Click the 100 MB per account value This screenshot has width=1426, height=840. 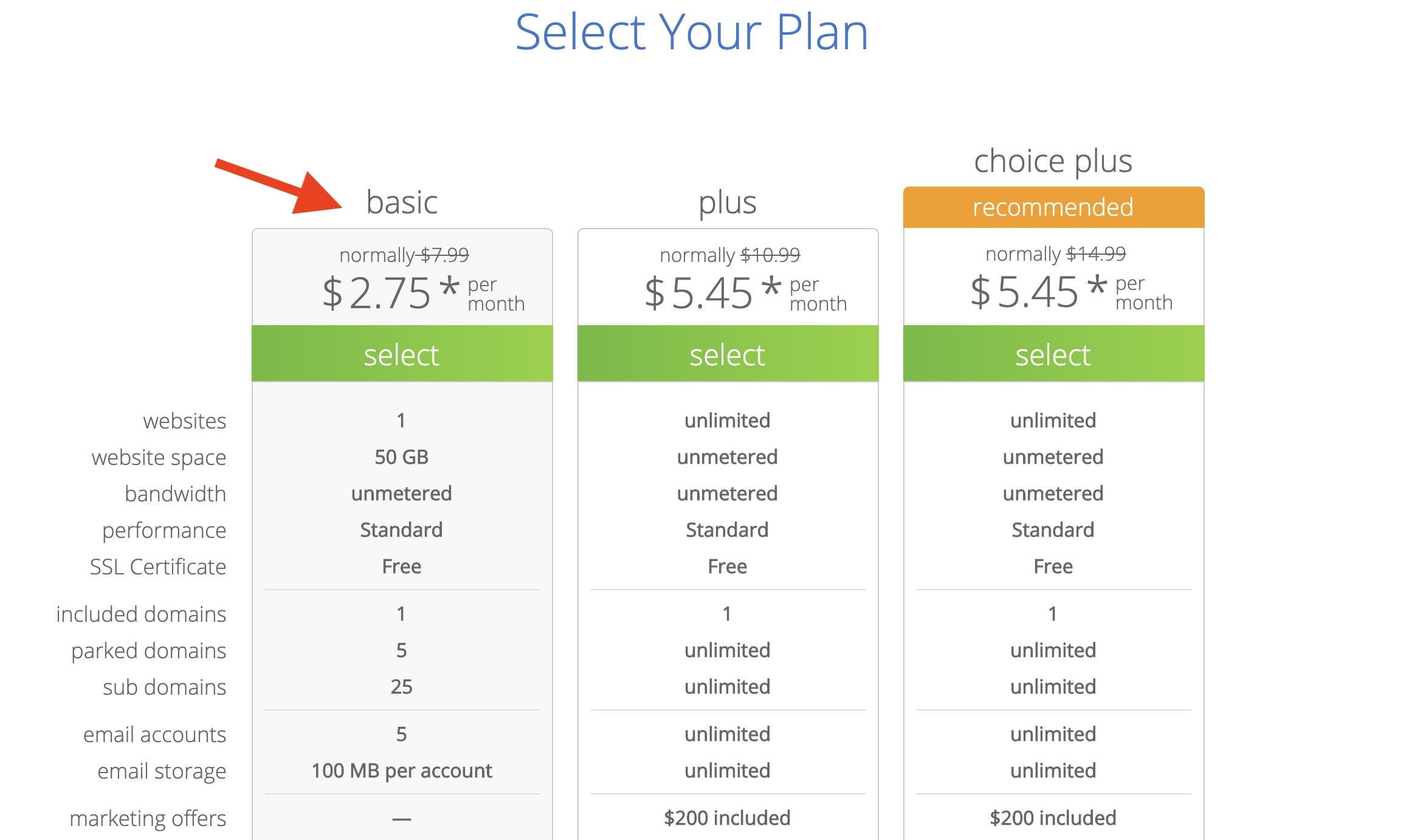pos(402,771)
